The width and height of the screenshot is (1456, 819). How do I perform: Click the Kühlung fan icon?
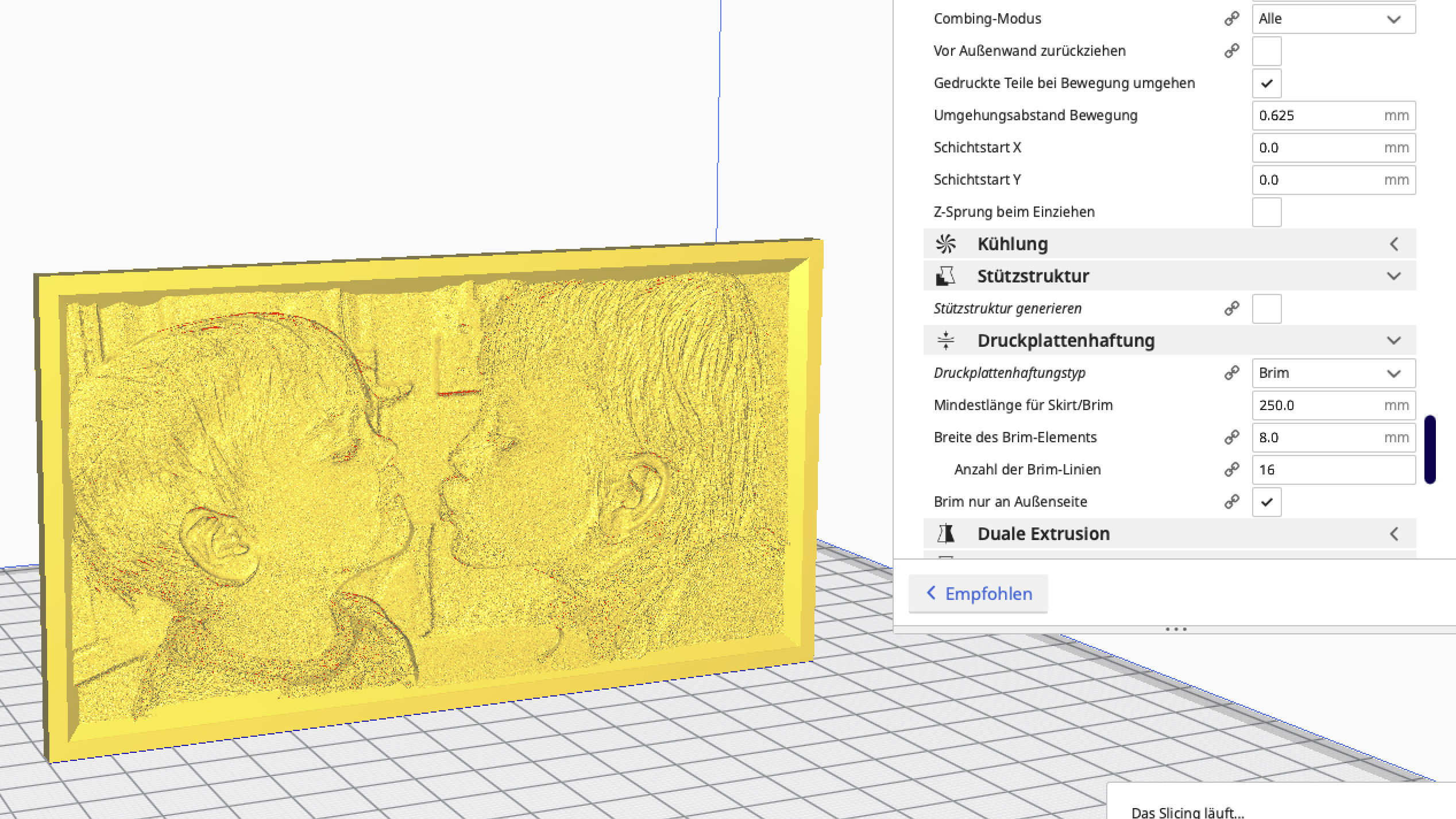[945, 244]
